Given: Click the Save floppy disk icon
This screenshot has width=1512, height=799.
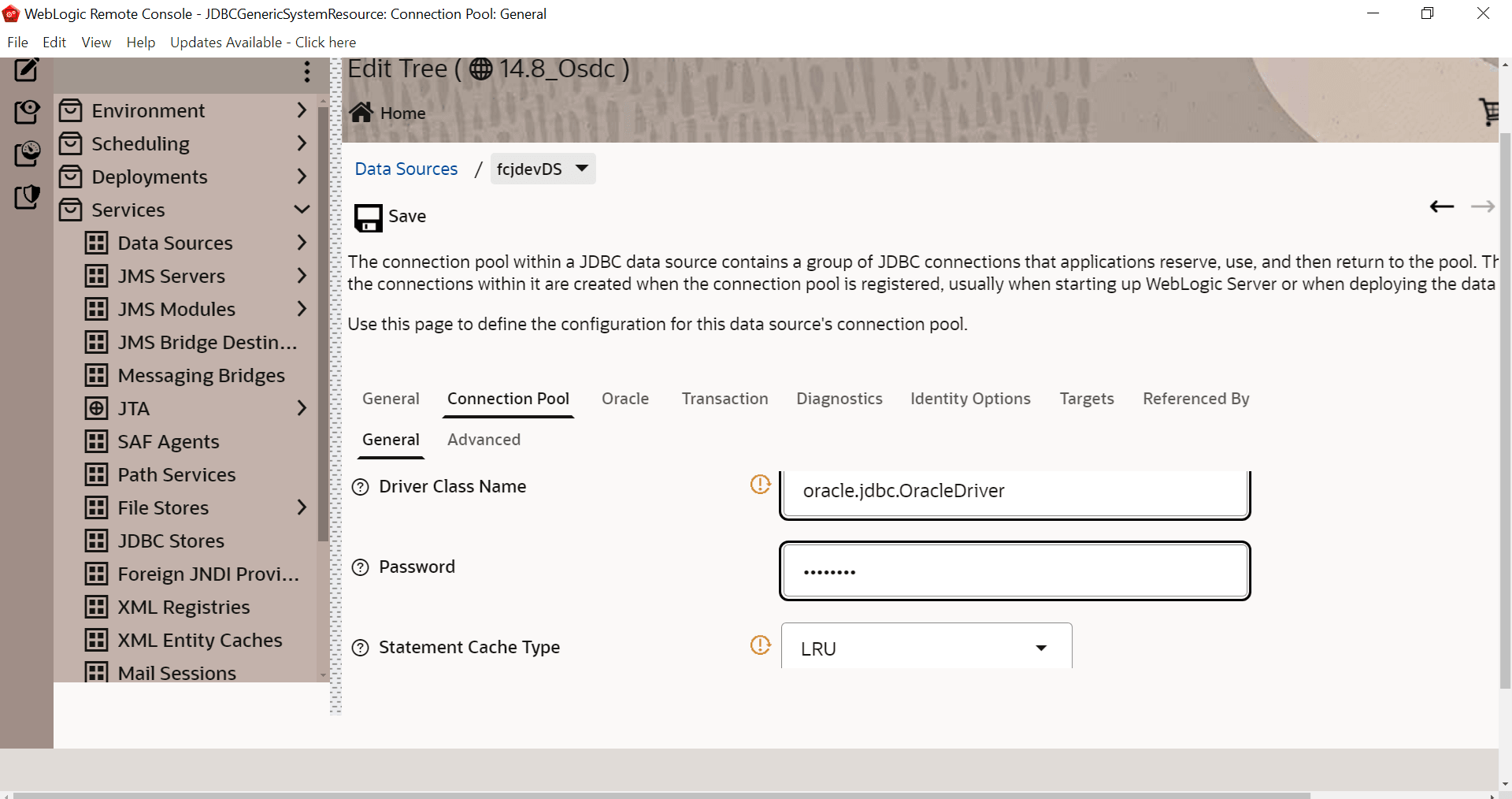Looking at the screenshot, I should (x=368, y=217).
